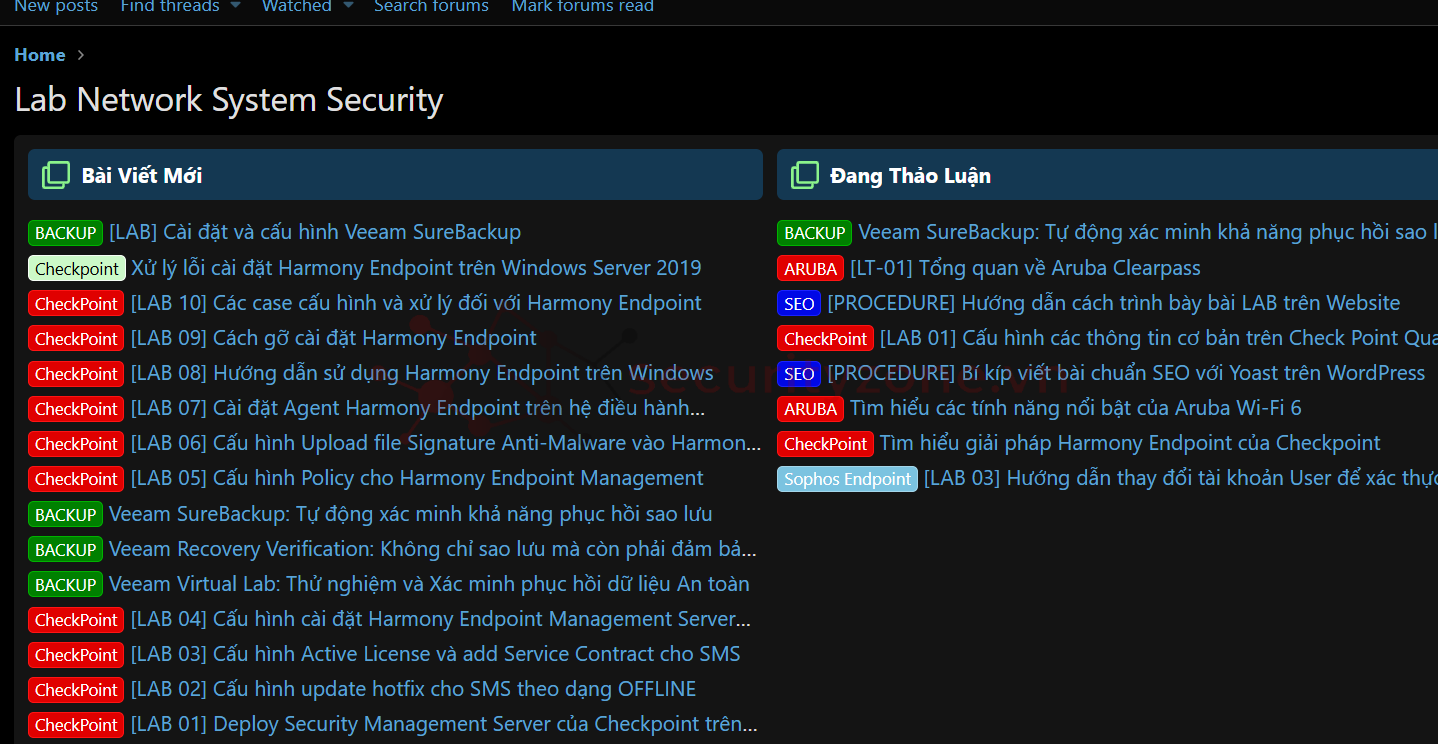
Task: Open [PROCEDURE] Bí kíp viết bài chuẩn SEO
Action: coord(1127,373)
